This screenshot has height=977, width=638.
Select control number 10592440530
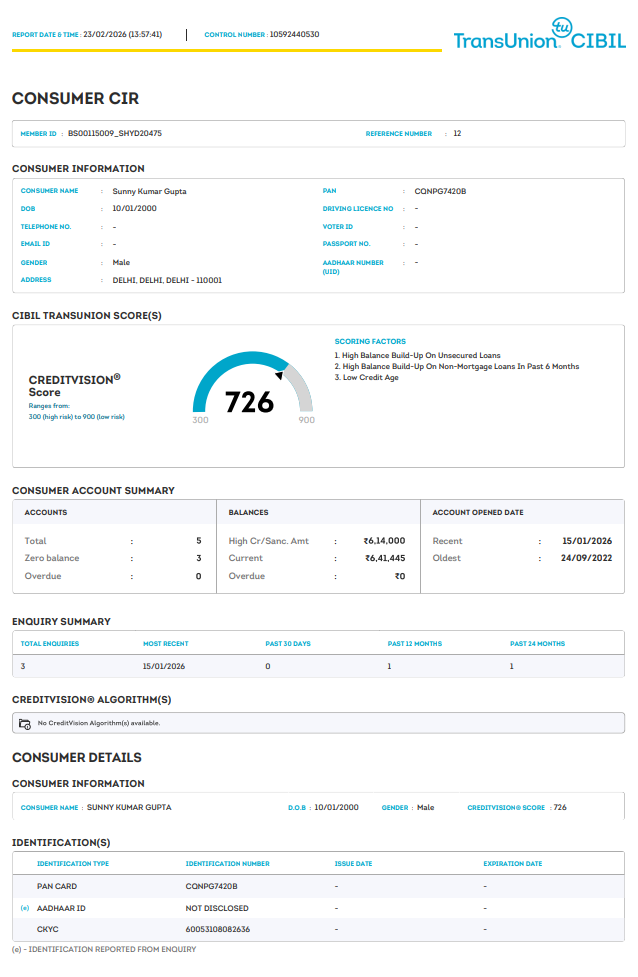point(295,35)
